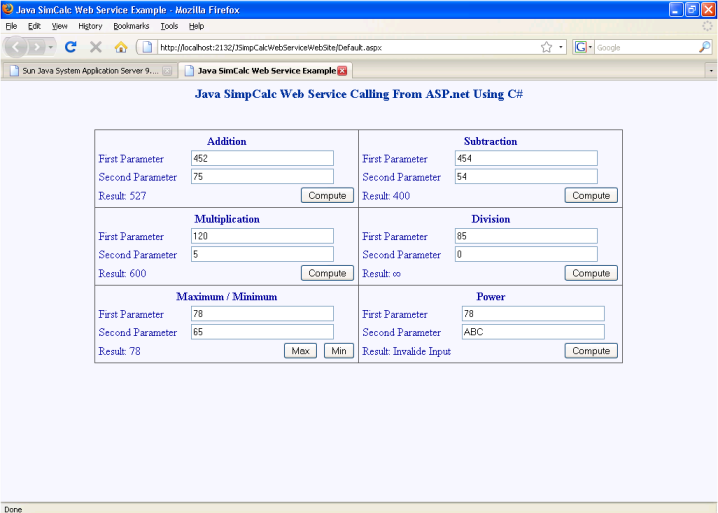Screen dimensions: 718x513
Task: Close the Java SimCalc tab
Action: 343,71
